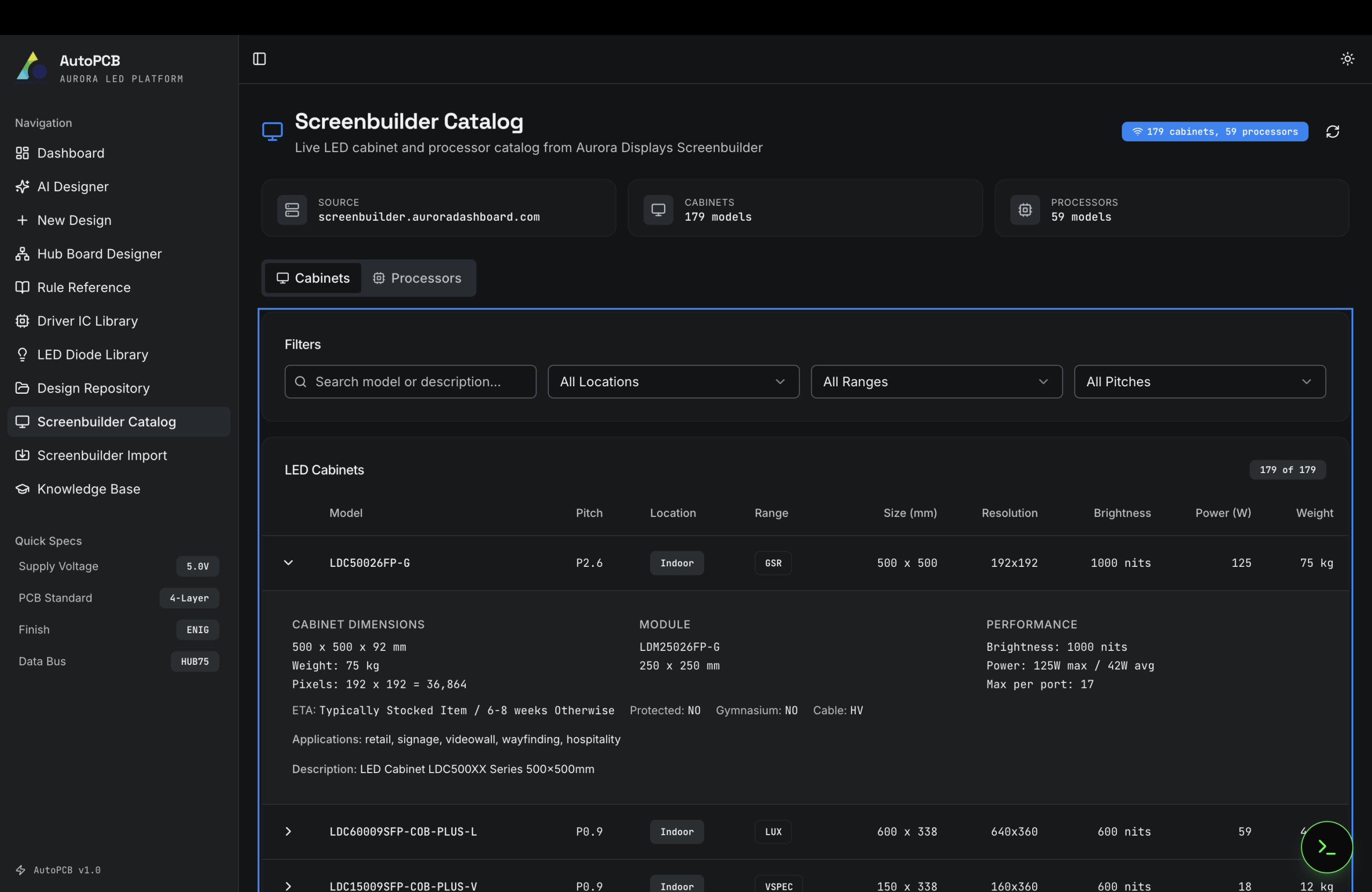Open the Hub Board Designer
Screen dimensions: 1372x892
click(99, 253)
